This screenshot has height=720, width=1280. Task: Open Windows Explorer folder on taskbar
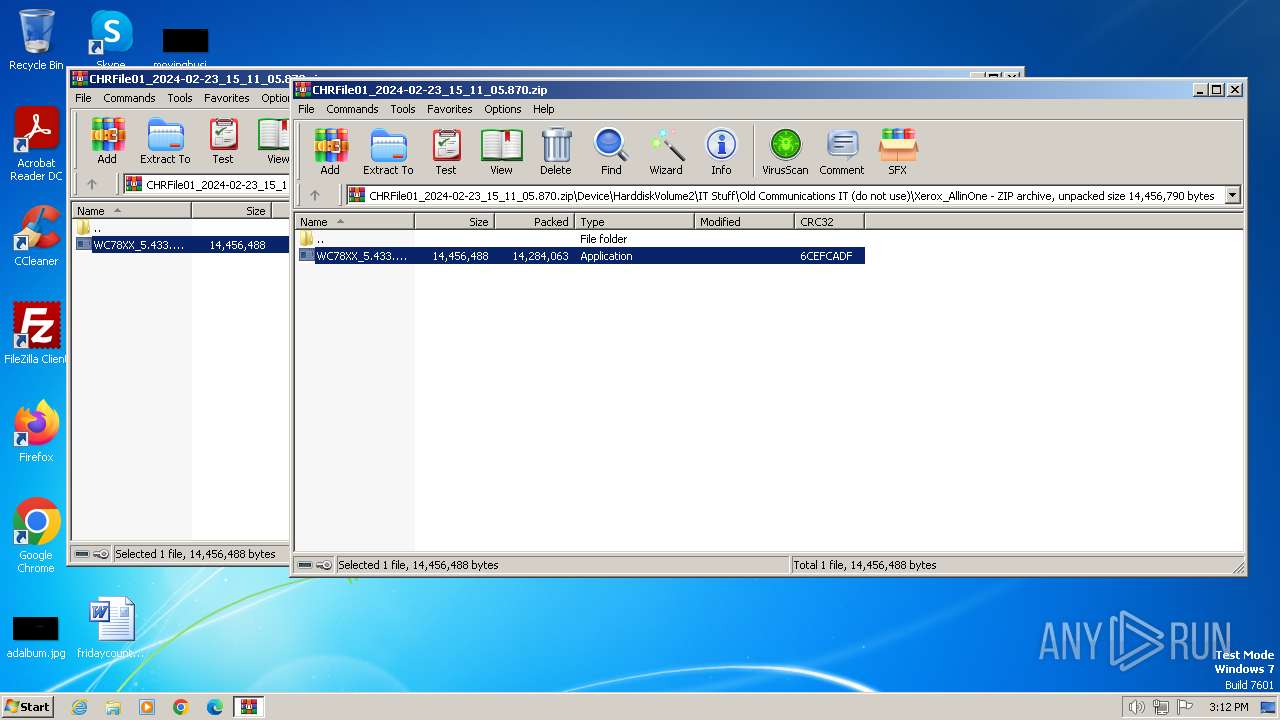tap(113, 707)
